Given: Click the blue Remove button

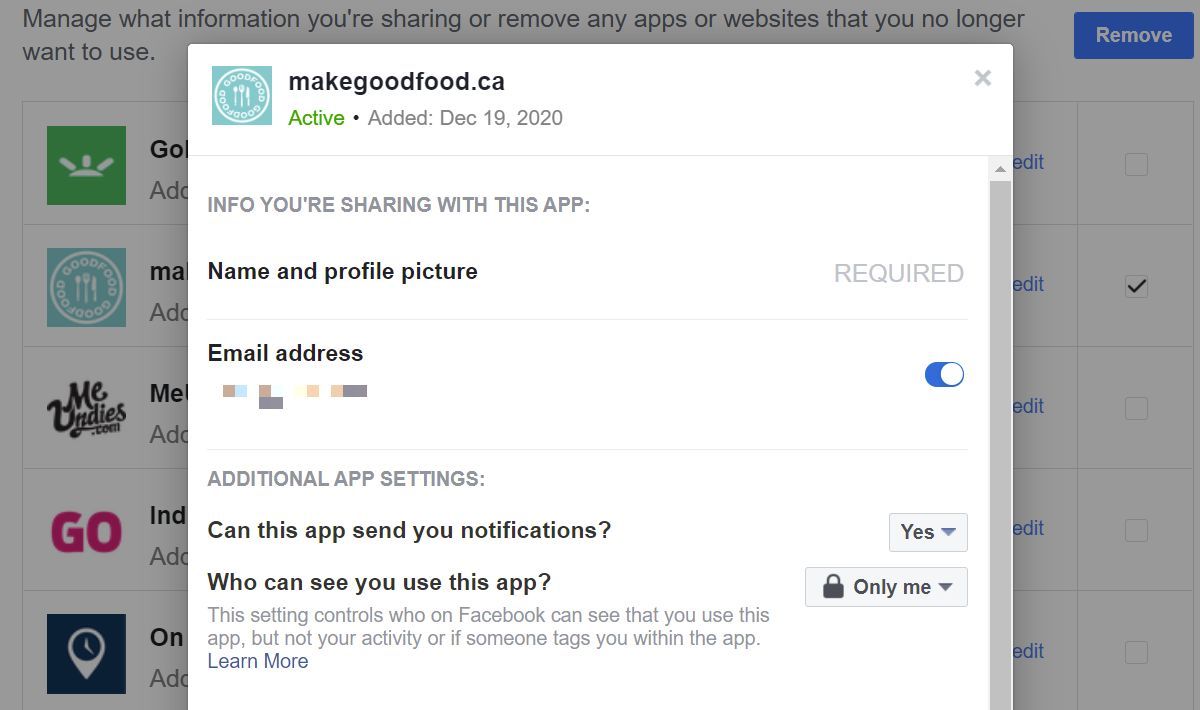Looking at the screenshot, I should (x=1133, y=34).
